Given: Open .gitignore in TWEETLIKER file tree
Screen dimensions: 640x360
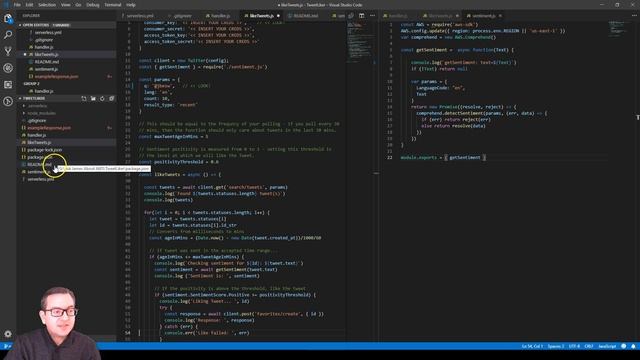Looking at the screenshot, I should [x=37, y=120].
